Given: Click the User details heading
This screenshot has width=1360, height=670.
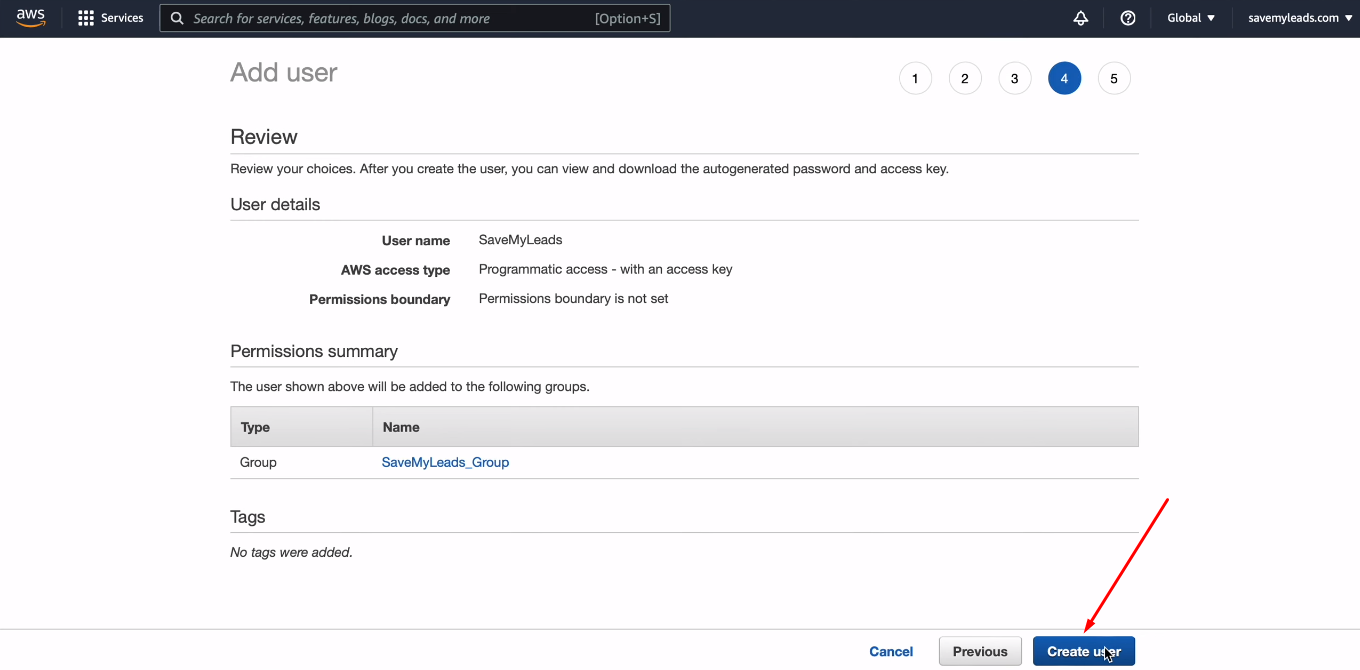Looking at the screenshot, I should [275, 204].
